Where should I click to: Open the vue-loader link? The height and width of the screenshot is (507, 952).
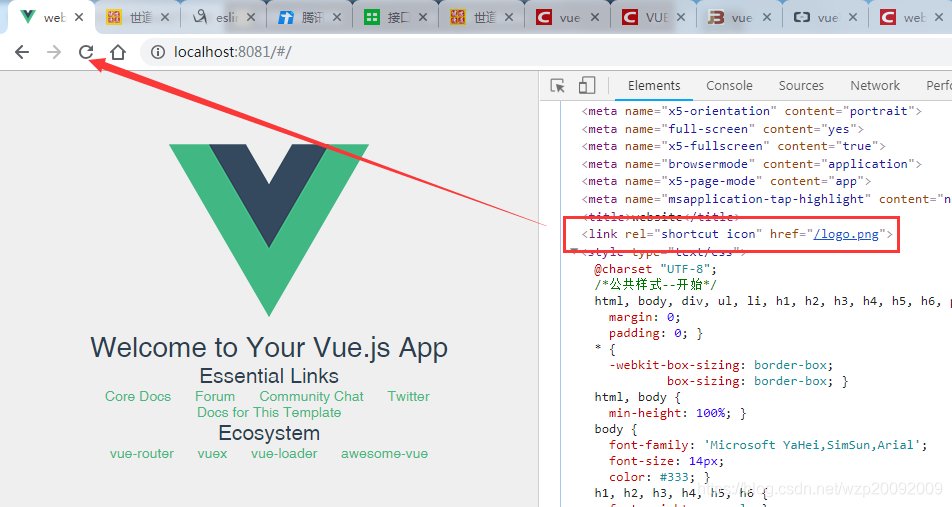coord(284,454)
